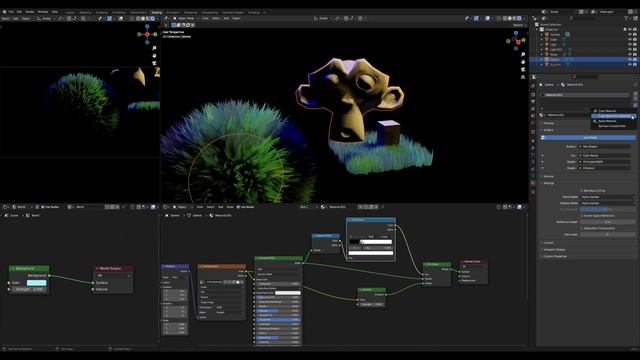This screenshot has height=360, width=640.
Task: Click the Use Nodes button in properties
Action: [x=588, y=138]
